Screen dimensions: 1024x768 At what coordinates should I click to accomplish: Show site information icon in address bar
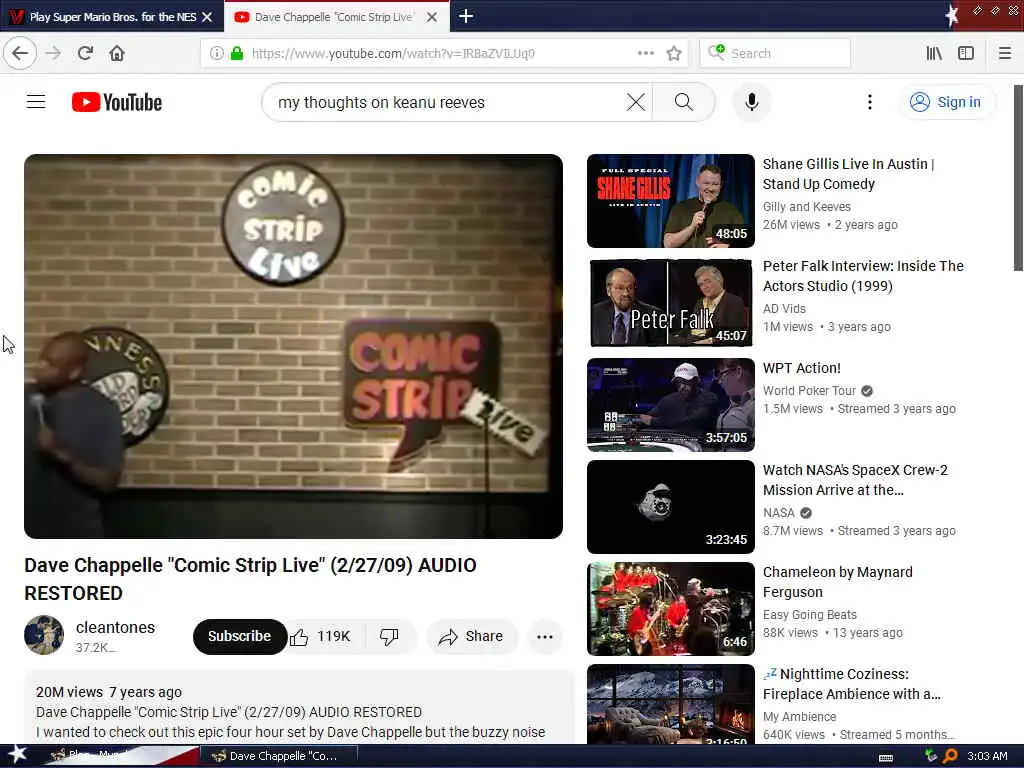pos(216,53)
